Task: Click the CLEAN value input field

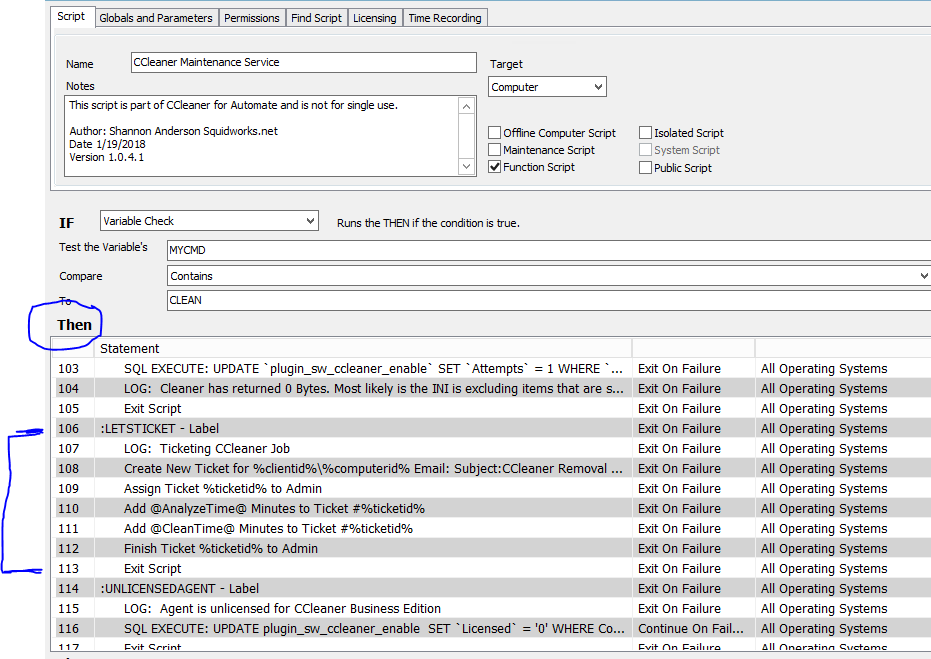Action: pos(549,300)
